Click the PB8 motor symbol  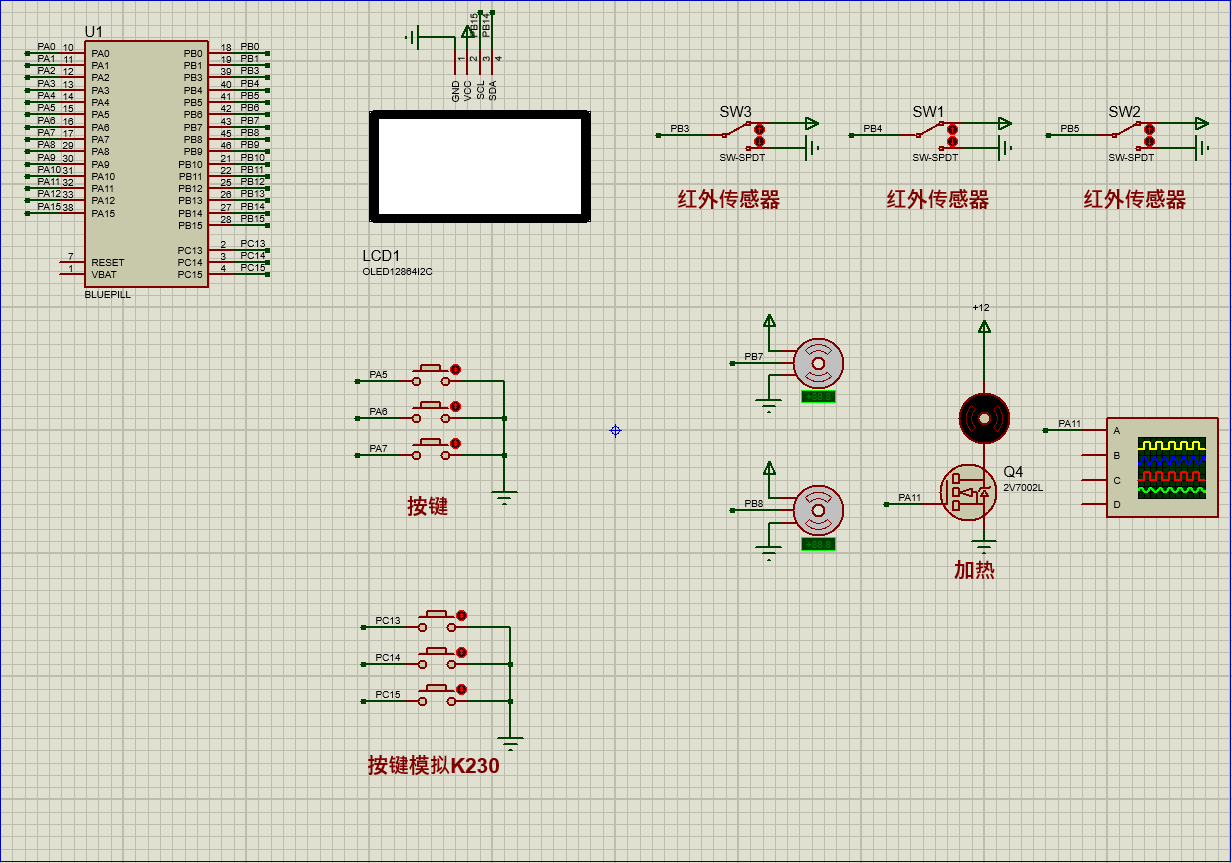818,511
